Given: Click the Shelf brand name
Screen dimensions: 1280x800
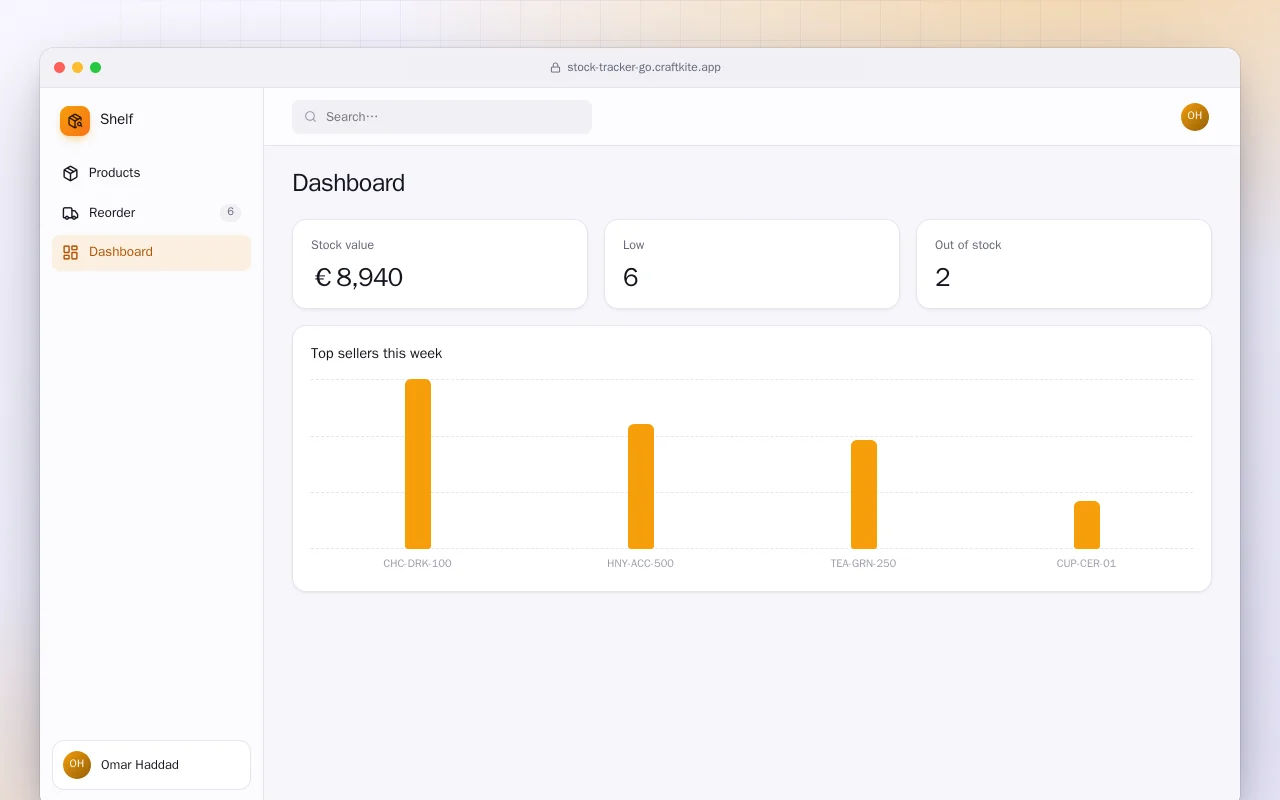Looking at the screenshot, I should 116,119.
